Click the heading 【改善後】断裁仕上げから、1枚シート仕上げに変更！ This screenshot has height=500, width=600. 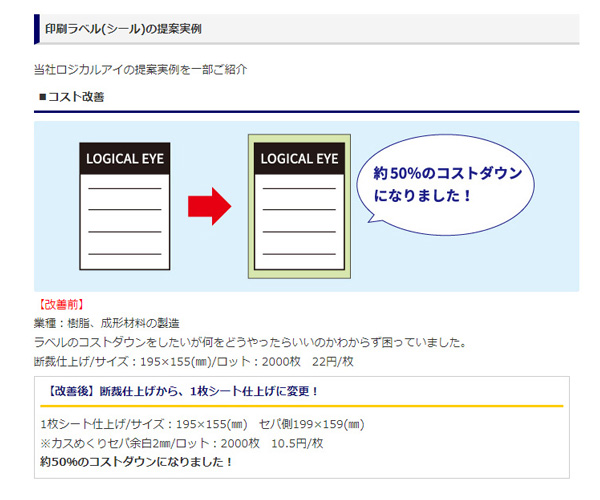point(182,391)
